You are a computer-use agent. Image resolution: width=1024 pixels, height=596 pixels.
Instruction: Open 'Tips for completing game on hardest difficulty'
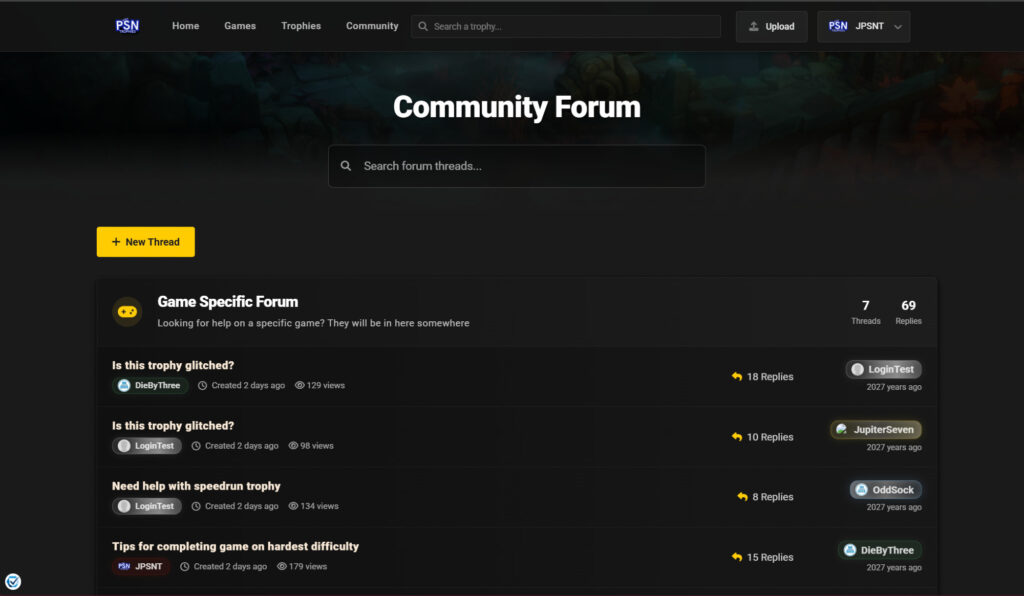tap(235, 546)
